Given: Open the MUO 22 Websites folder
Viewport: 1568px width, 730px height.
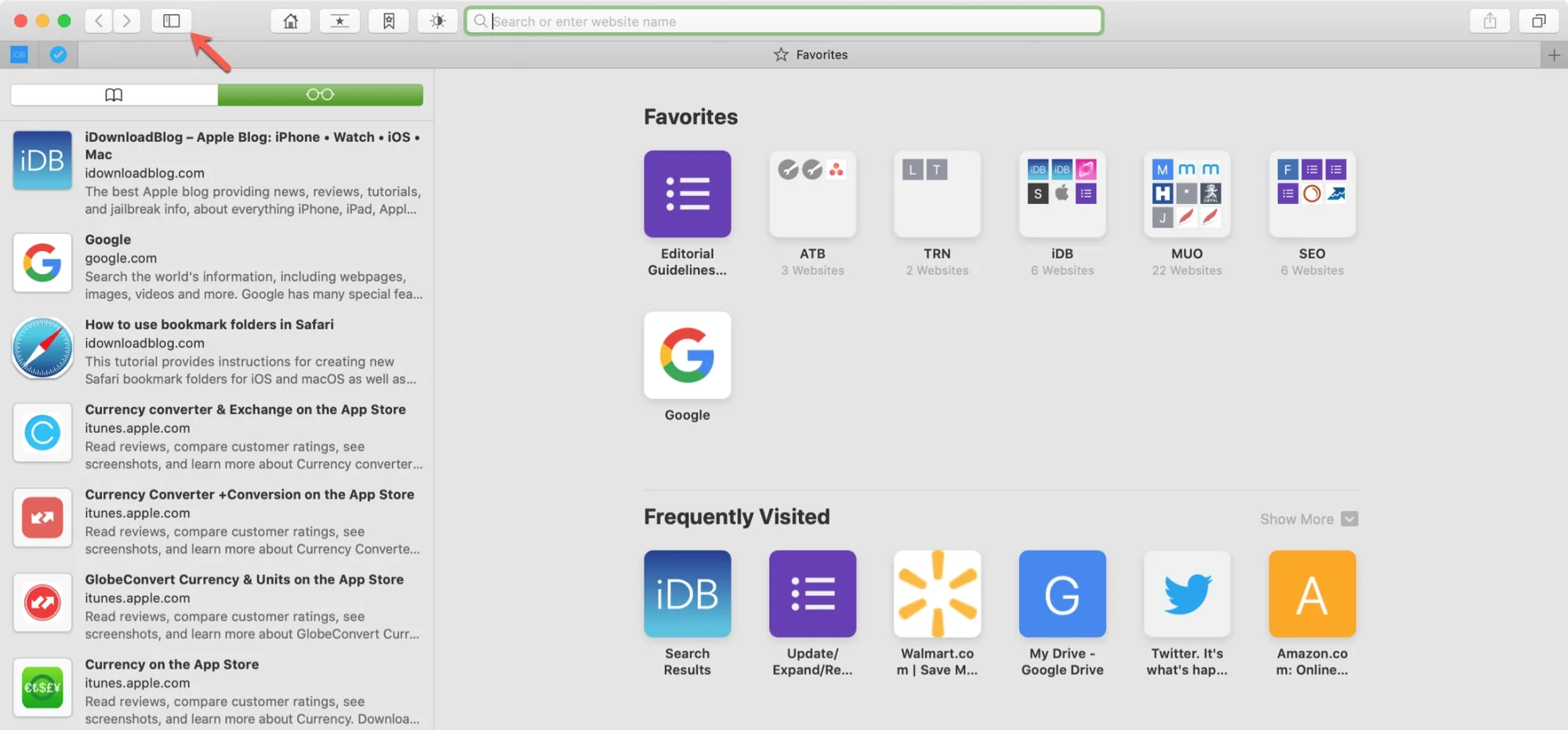Looking at the screenshot, I should 1186,194.
